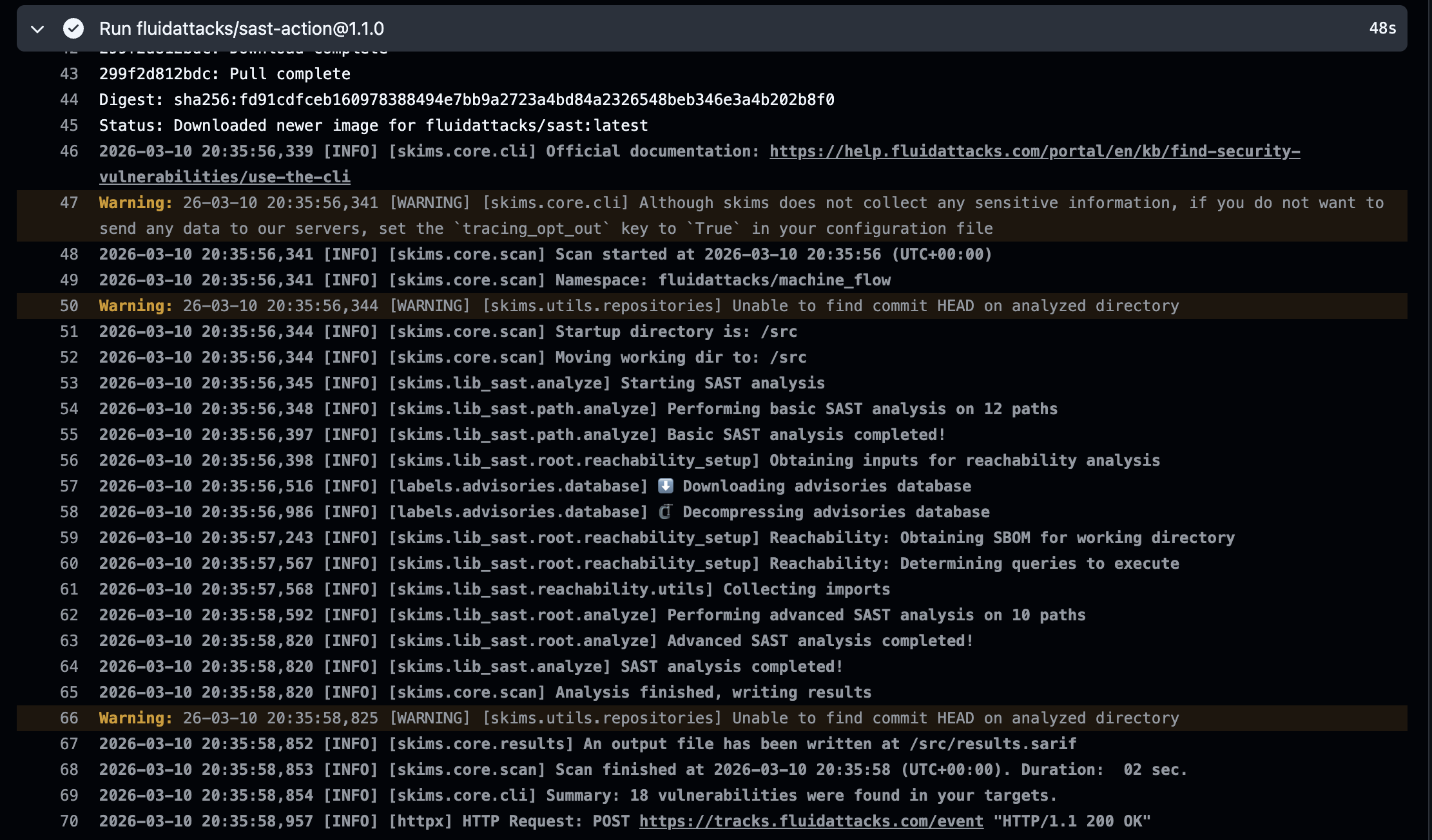Click line number 70 HTTP request entry
Screen dimensions: 1432x840
pyautogui.click(x=69, y=821)
